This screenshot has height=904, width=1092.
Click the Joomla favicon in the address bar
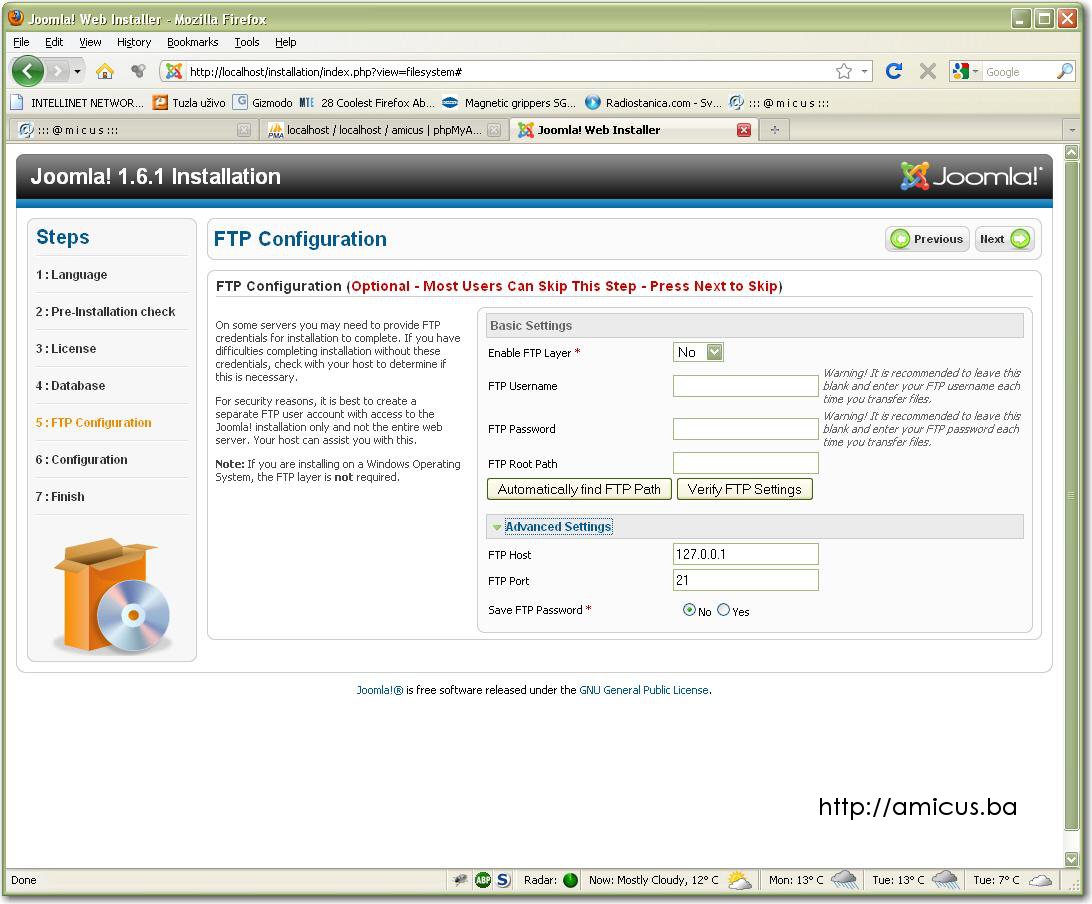174,71
